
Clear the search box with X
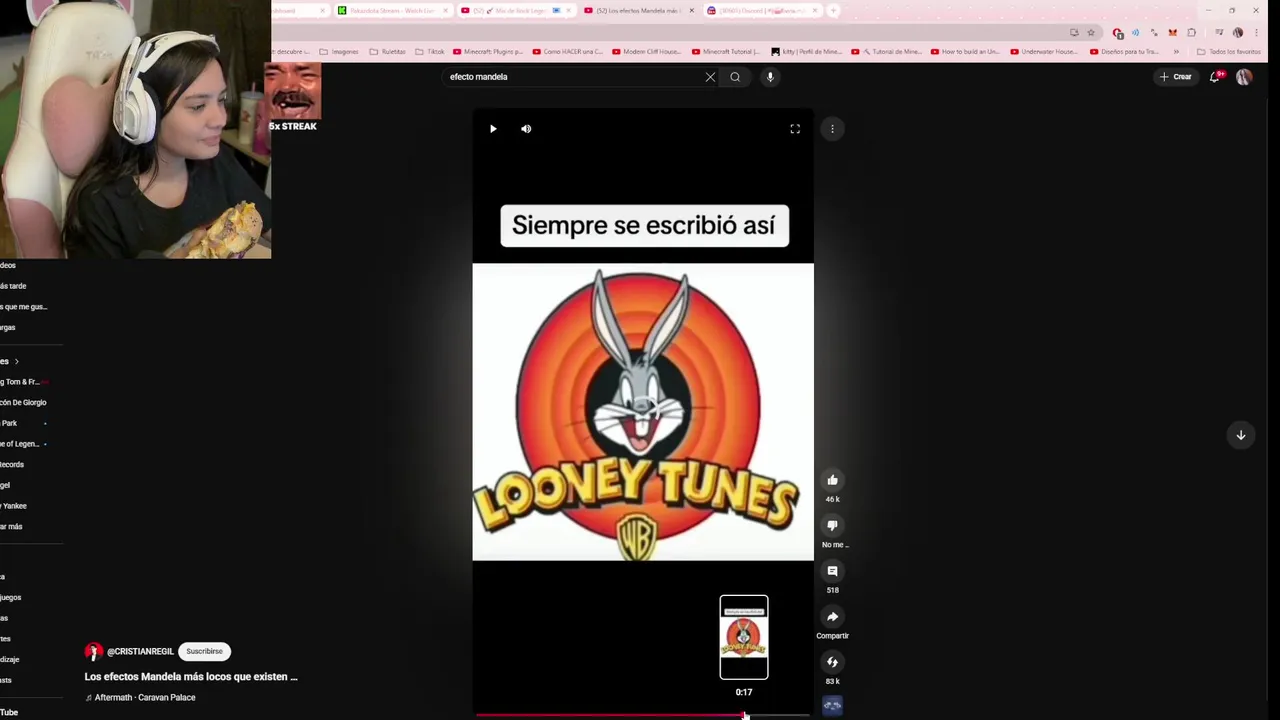pos(710,77)
